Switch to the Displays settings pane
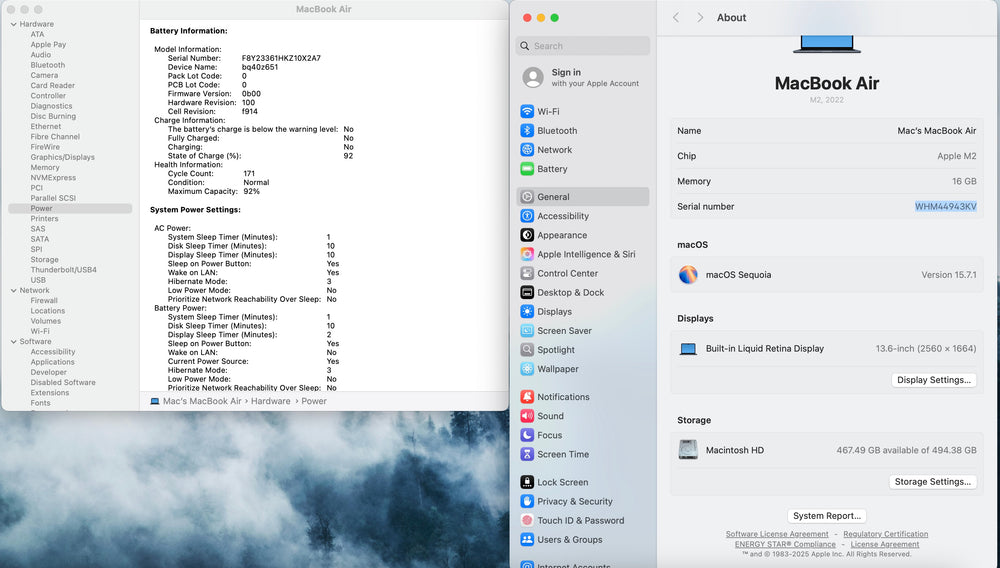 554,312
